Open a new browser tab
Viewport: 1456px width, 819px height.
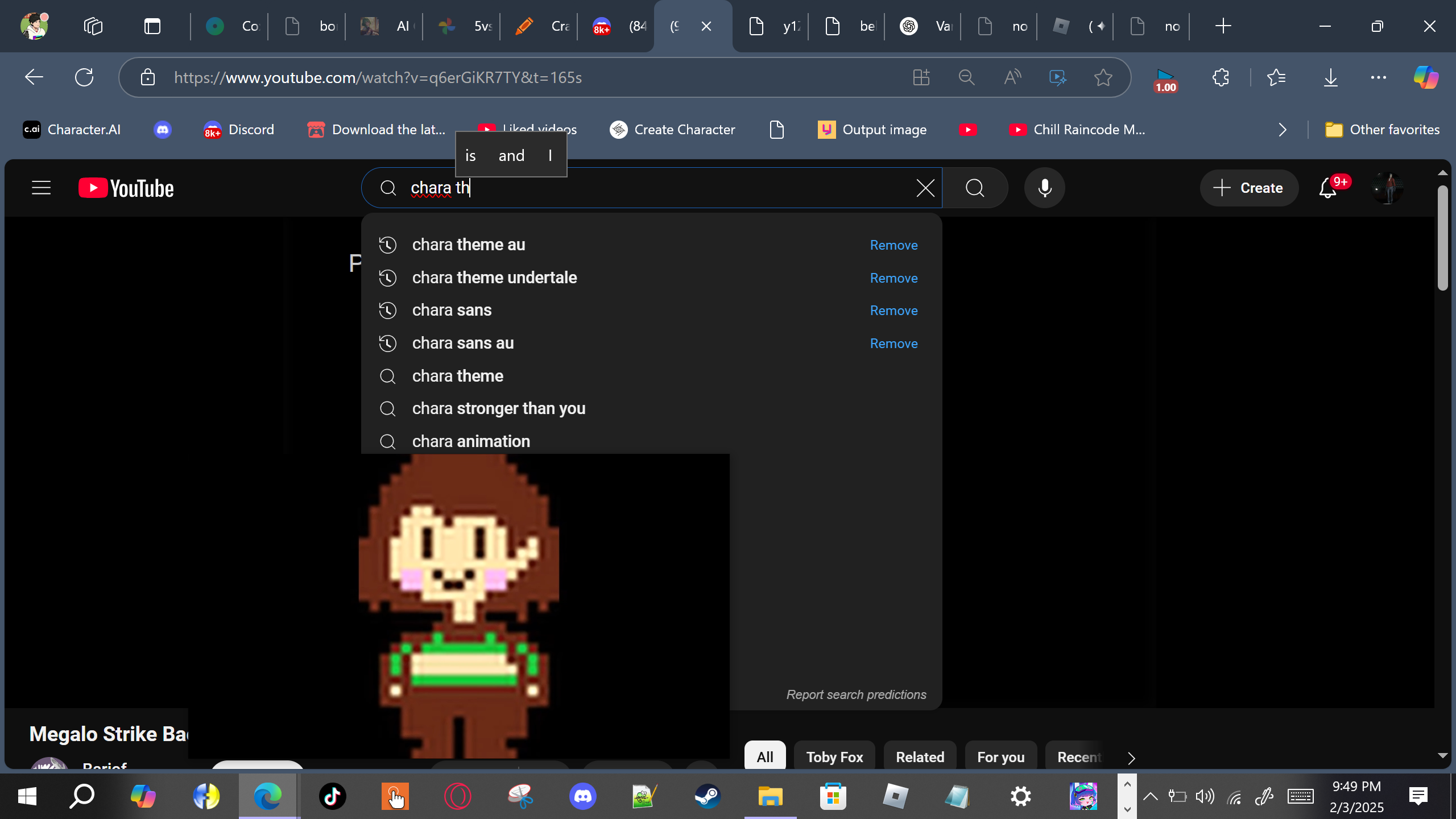(x=1223, y=26)
